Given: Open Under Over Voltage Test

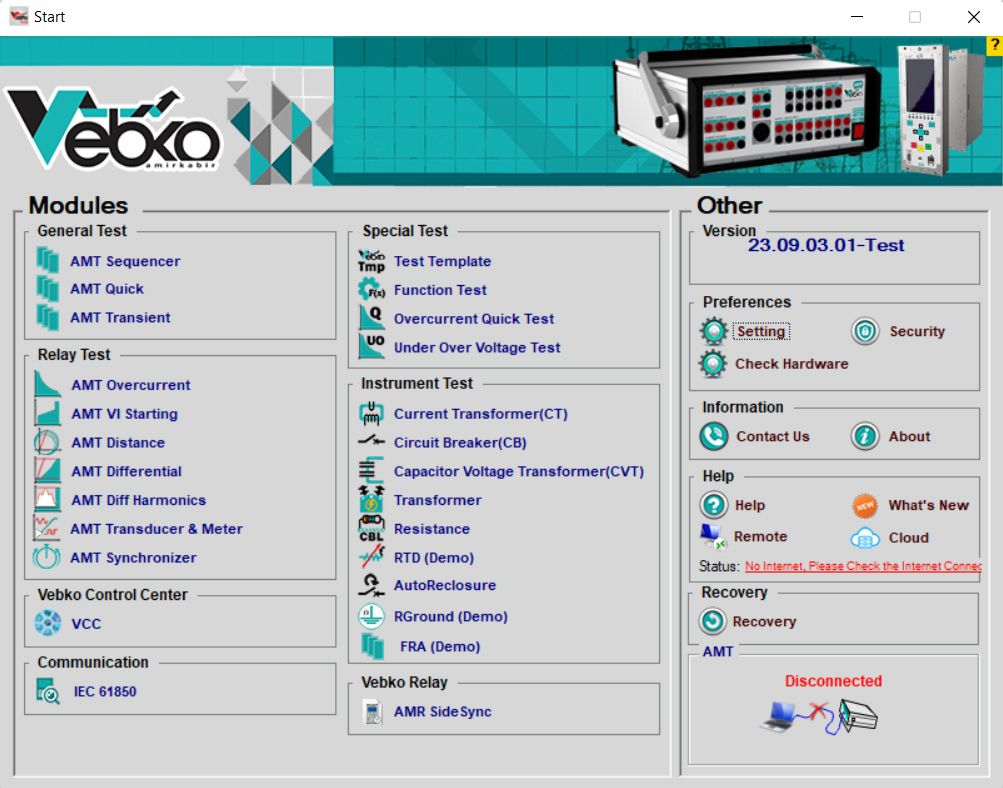Looking at the screenshot, I should [477, 348].
